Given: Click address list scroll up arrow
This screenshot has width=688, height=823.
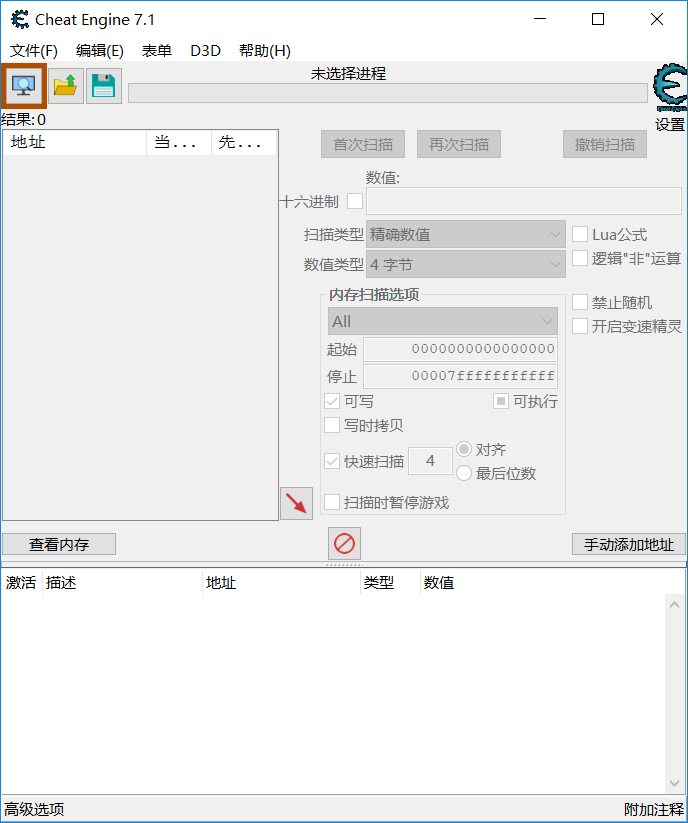Looking at the screenshot, I should coord(675,605).
